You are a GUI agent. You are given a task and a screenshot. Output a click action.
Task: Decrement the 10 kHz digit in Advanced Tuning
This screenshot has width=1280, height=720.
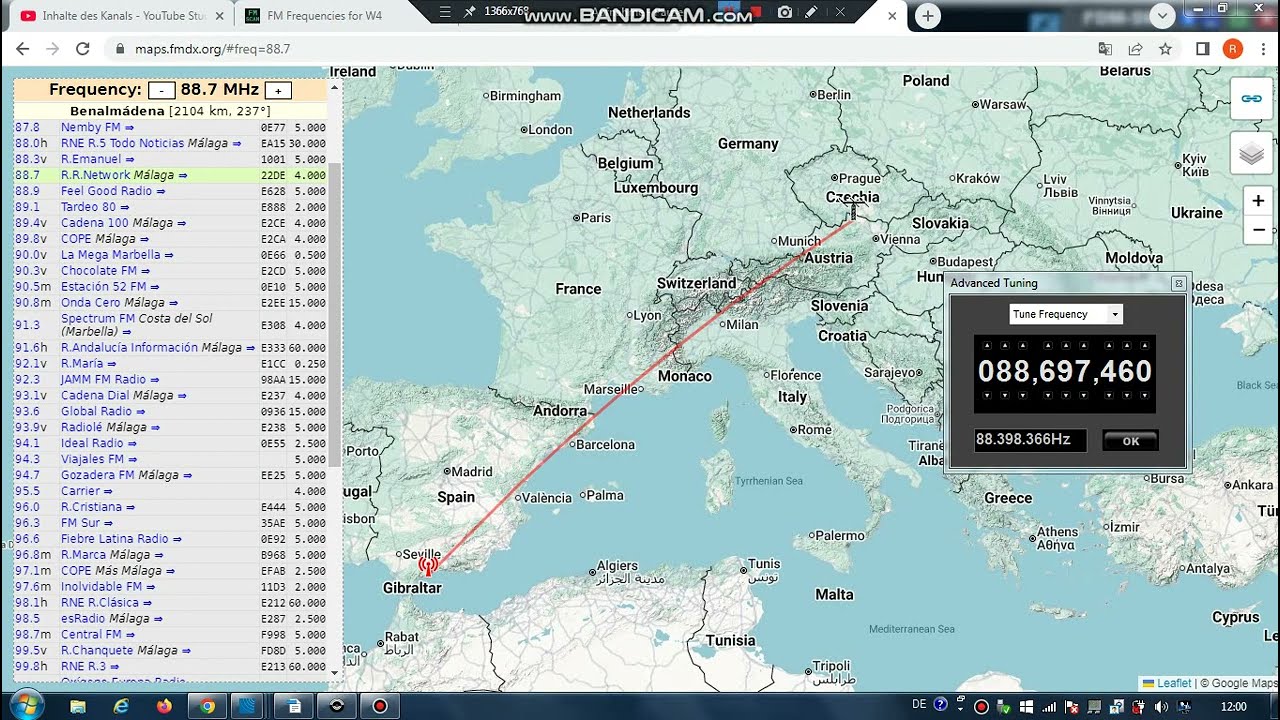tap(1067, 395)
